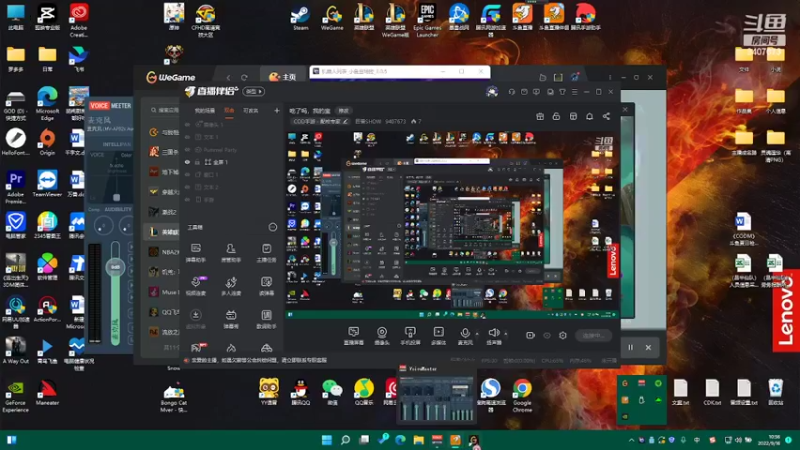Toggle visibility of 文本 1 source
This screenshot has width=800, height=450.
point(187,137)
